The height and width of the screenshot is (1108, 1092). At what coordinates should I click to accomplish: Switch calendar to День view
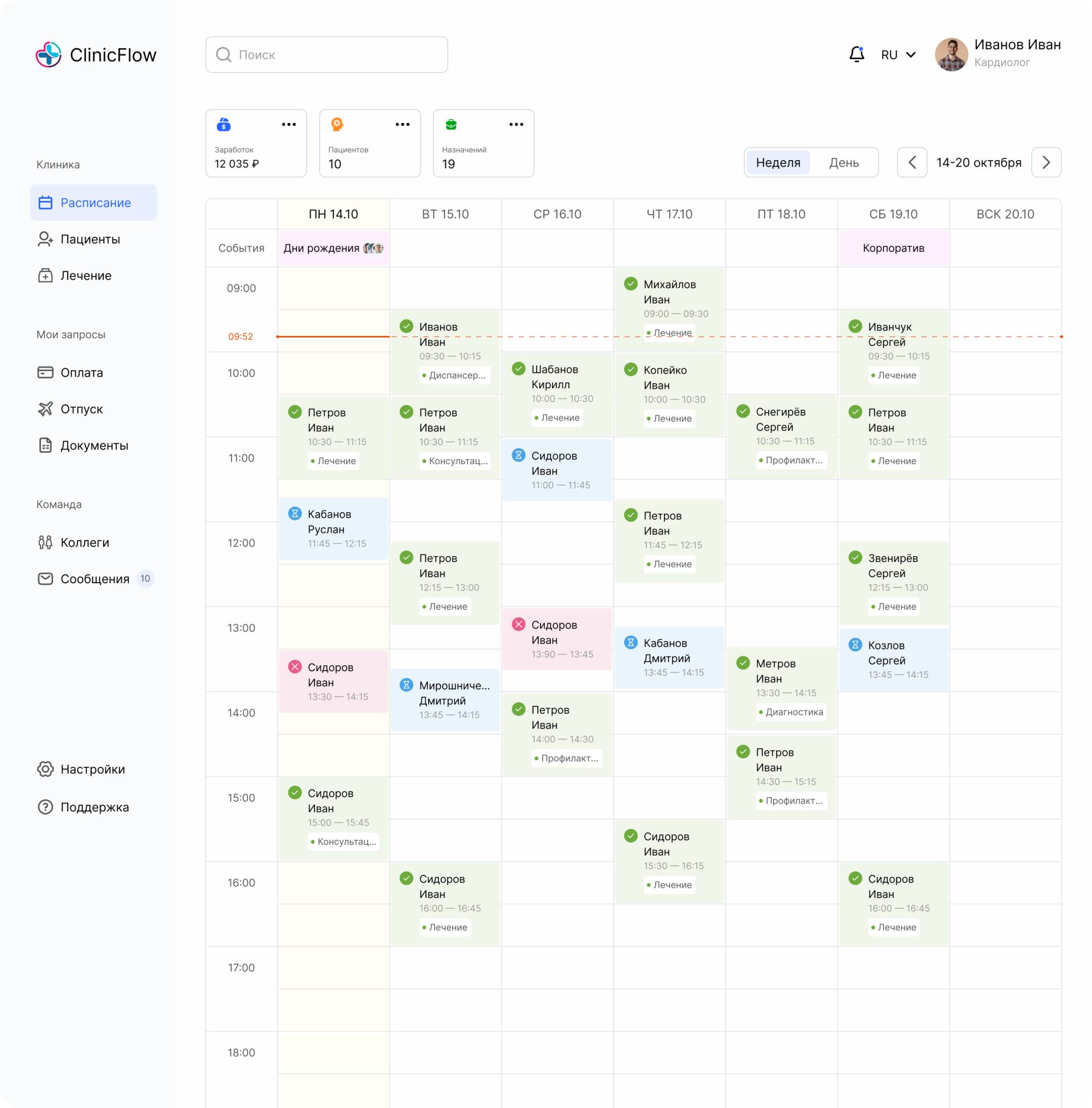(x=844, y=162)
